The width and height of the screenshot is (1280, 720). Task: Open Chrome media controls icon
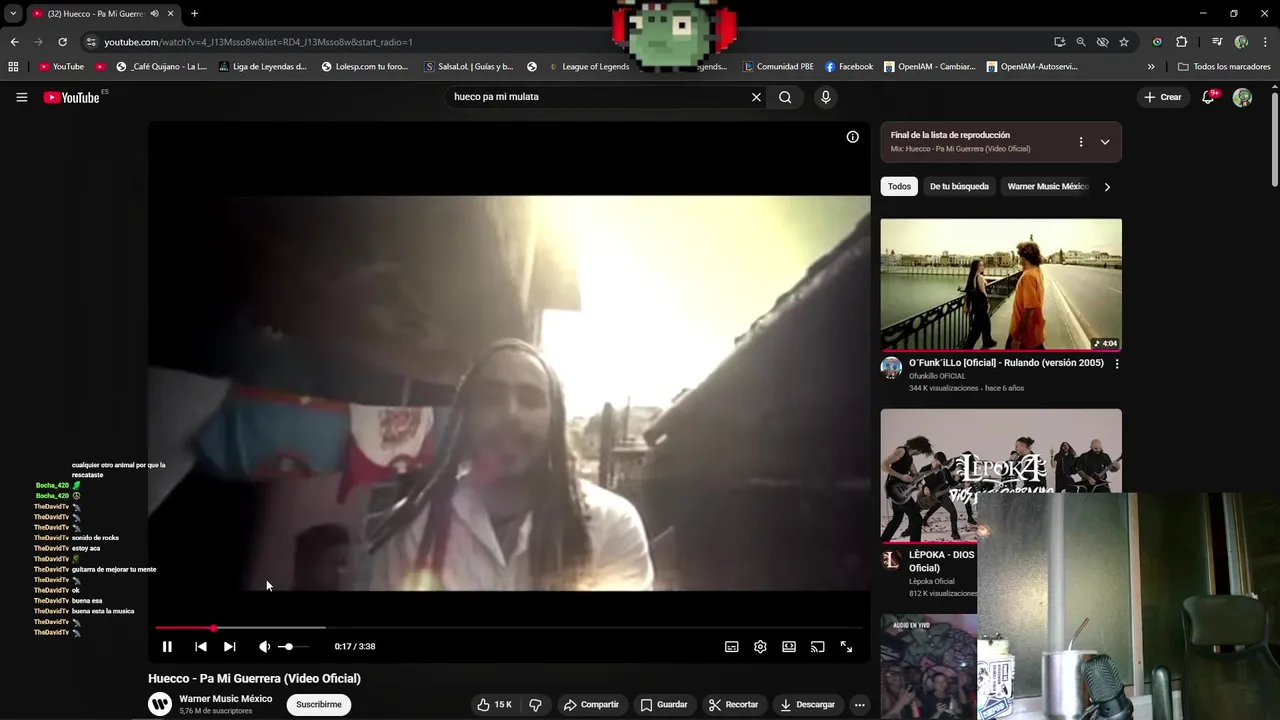[x=1216, y=42]
